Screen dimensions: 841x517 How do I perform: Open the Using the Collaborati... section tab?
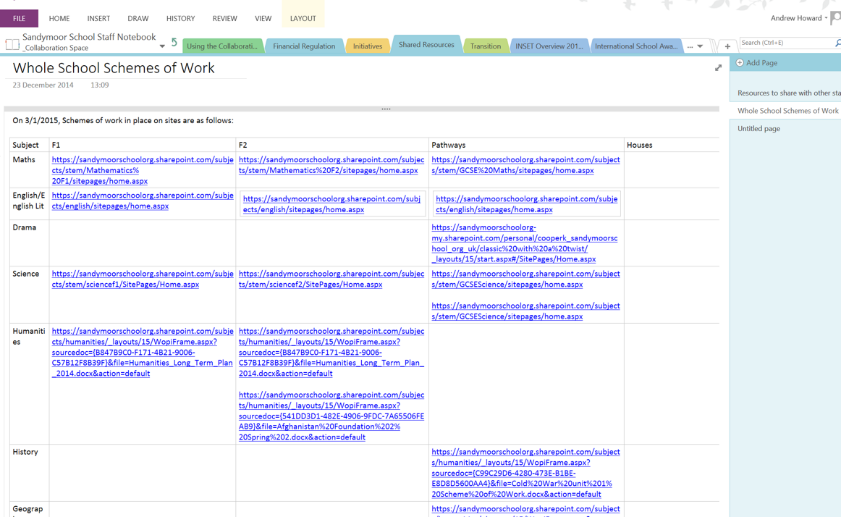pyautogui.click(x=222, y=46)
